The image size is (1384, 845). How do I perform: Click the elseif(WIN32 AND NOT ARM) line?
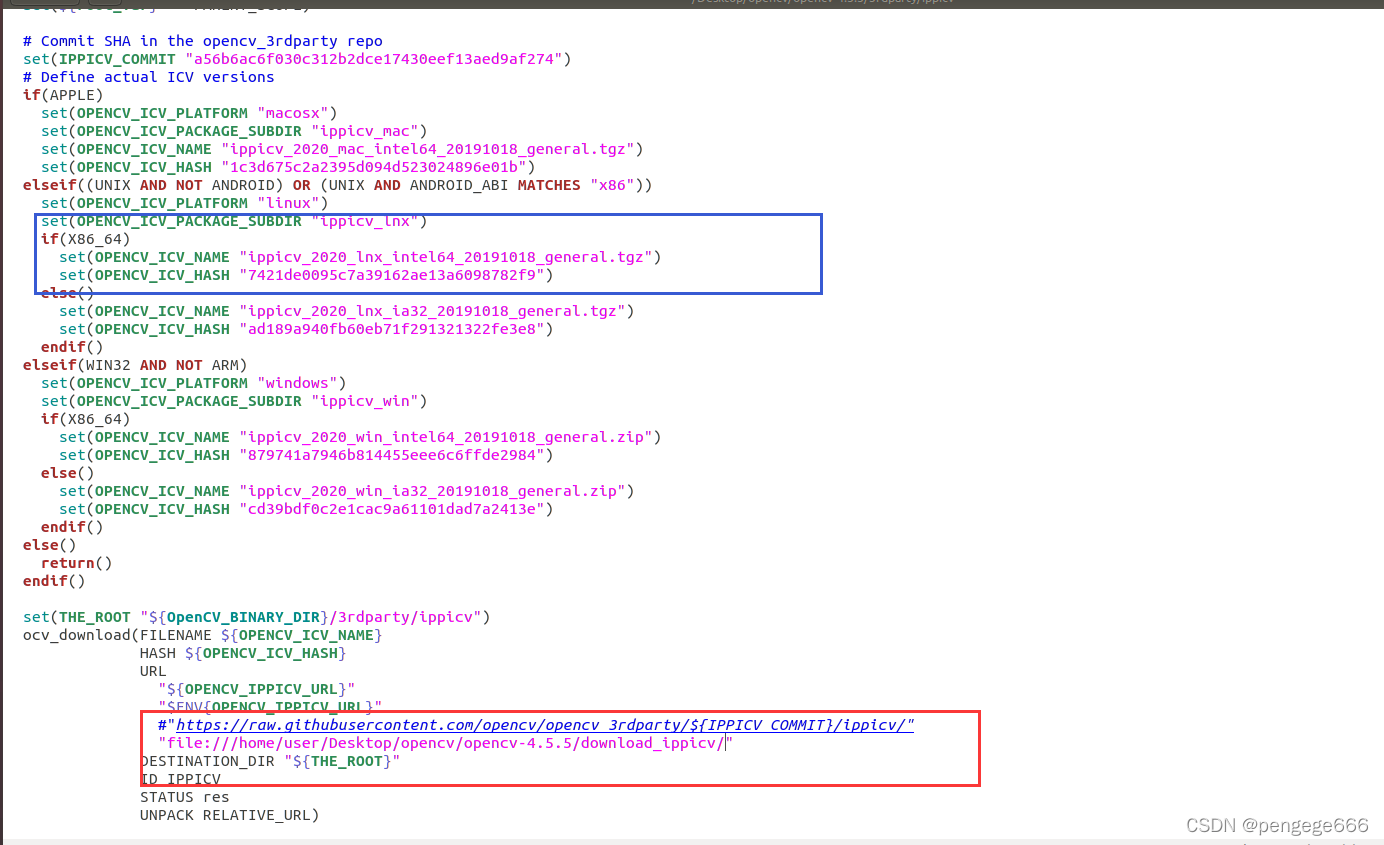click(x=135, y=365)
